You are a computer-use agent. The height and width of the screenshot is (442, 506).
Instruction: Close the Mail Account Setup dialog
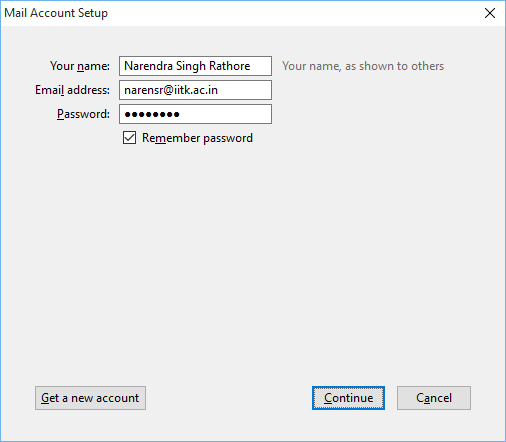click(490, 13)
